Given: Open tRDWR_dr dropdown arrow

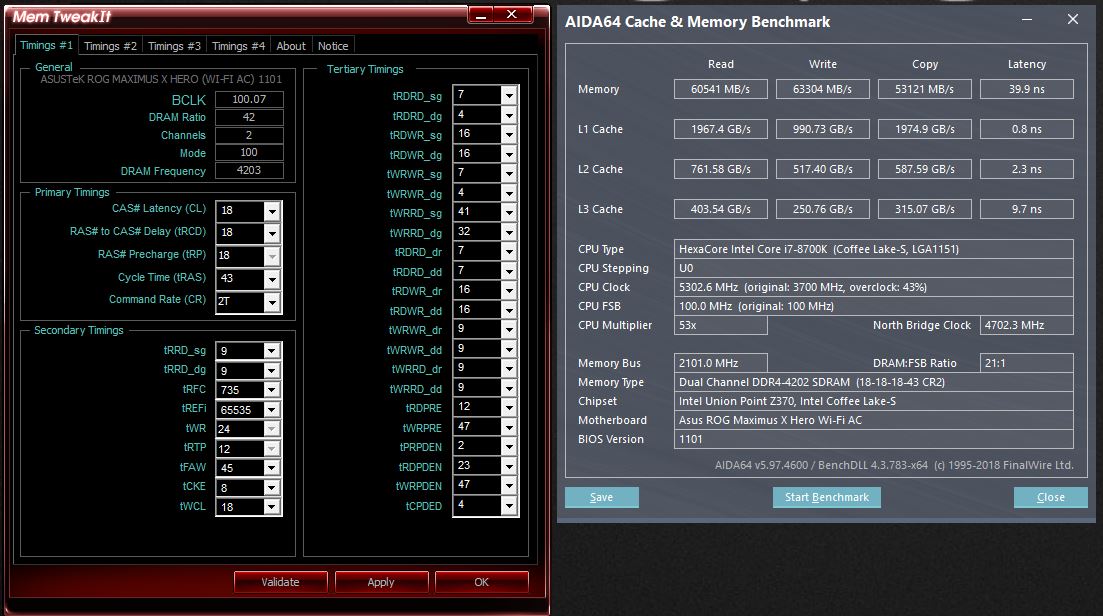Looking at the screenshot, I should click(509, 290).
